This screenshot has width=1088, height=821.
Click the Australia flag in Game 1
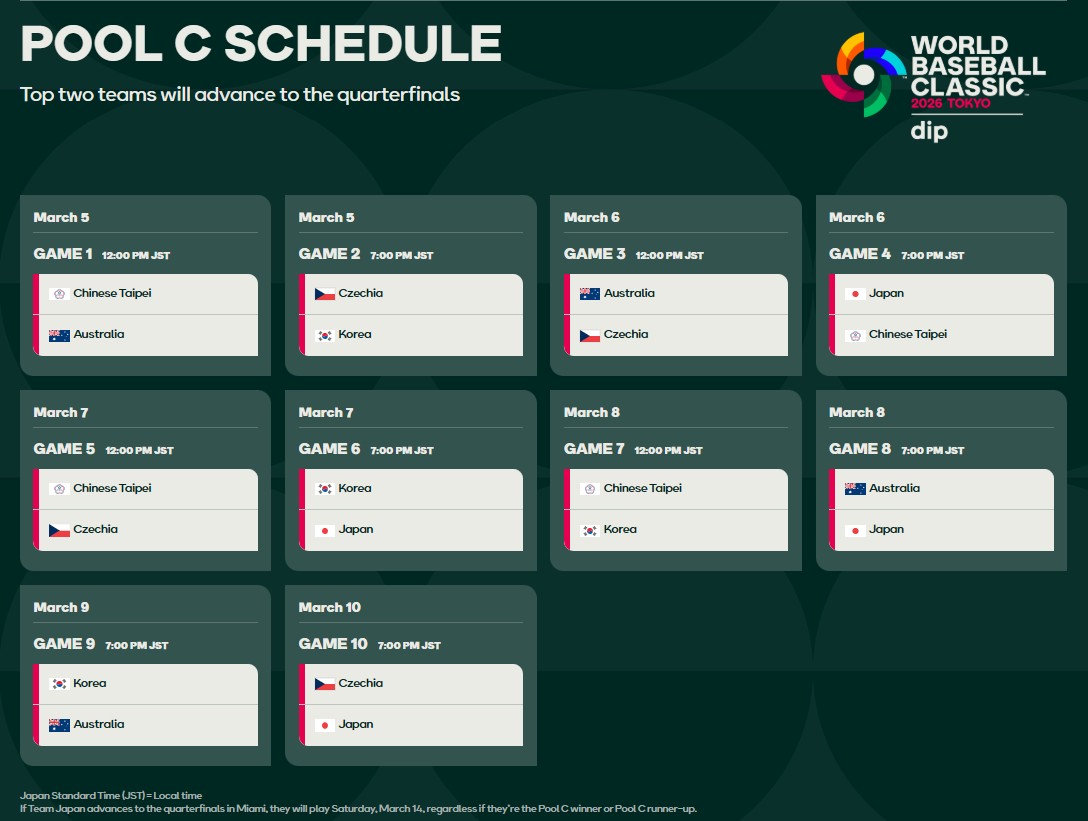coord(59,335)
